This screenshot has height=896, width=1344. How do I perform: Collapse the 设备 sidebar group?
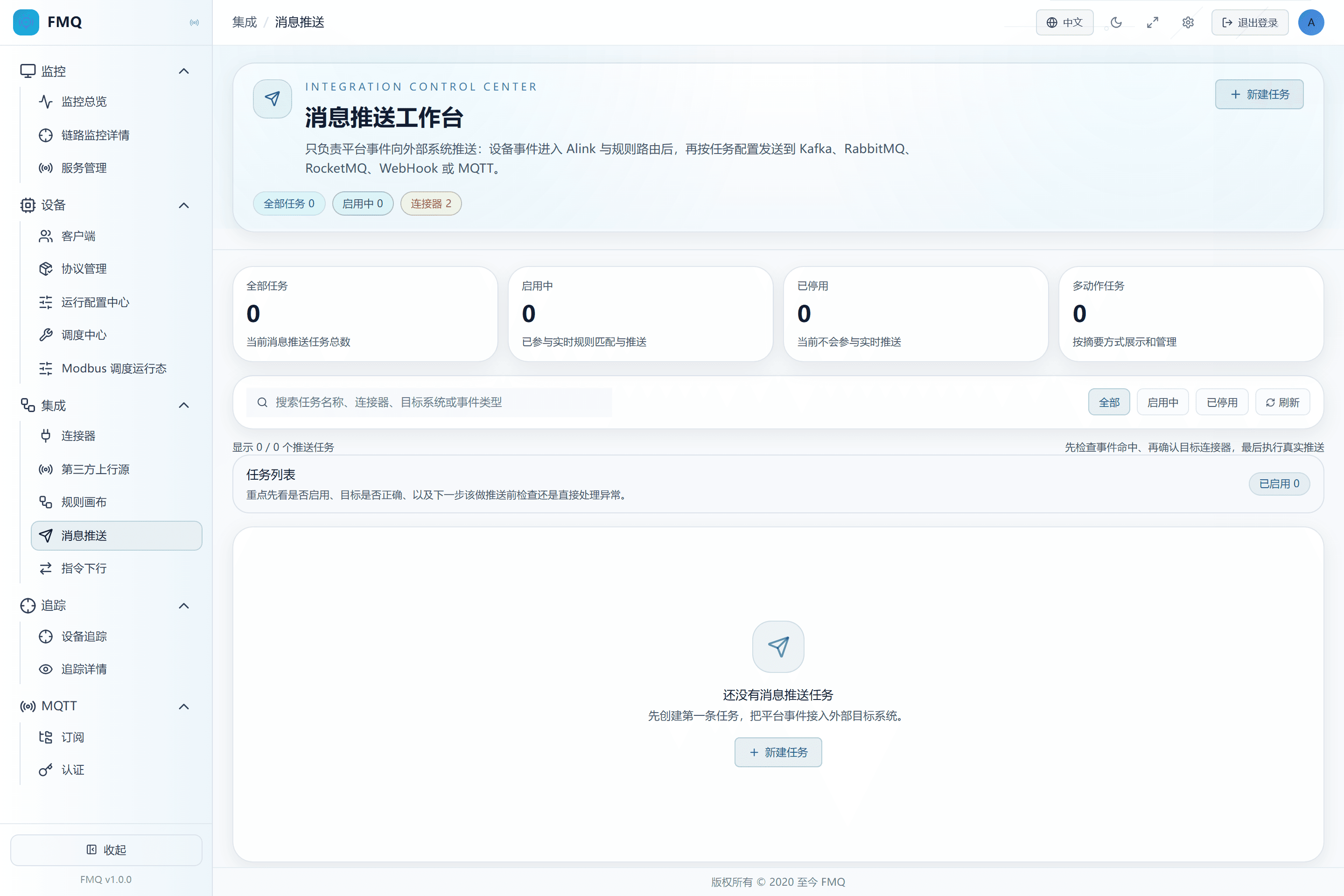coord(183,205)
